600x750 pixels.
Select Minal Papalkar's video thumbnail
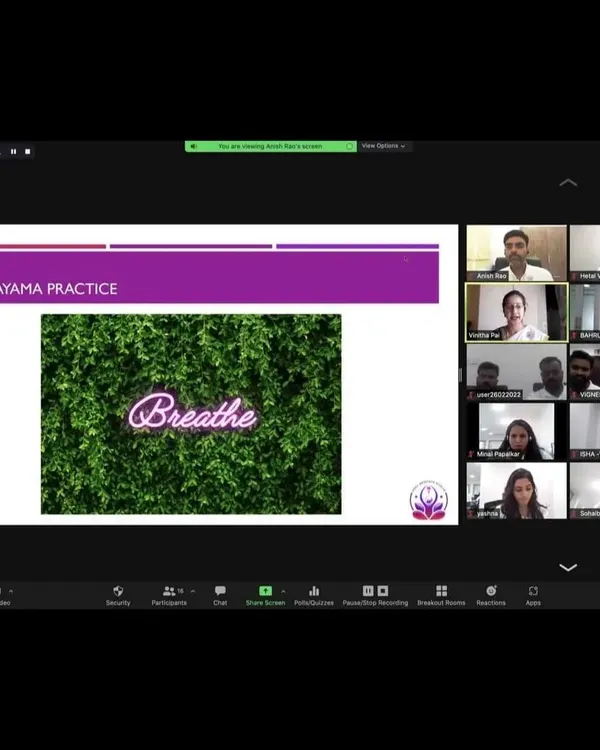coord(517,431)
